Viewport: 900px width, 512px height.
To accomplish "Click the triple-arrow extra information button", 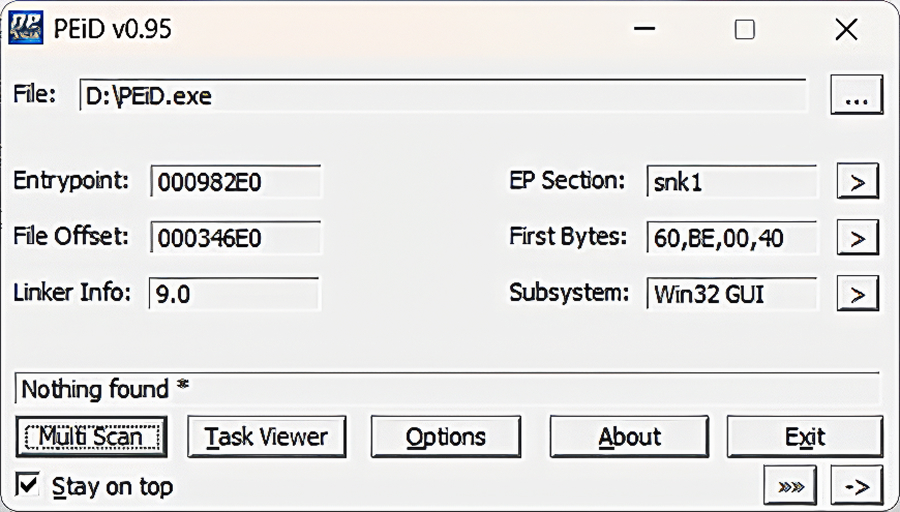I will (x=790, y=486).
